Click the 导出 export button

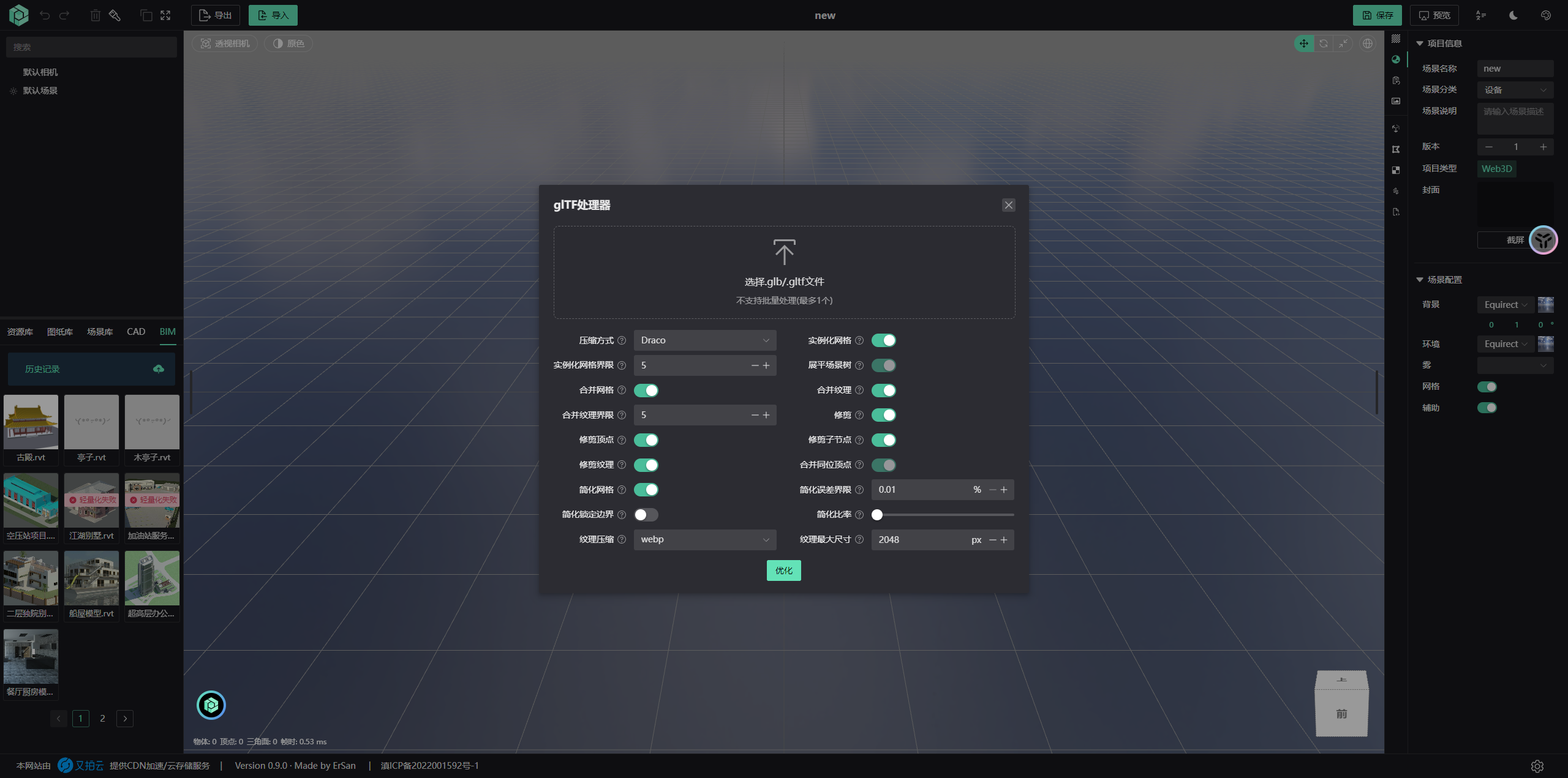click(216, 15)
